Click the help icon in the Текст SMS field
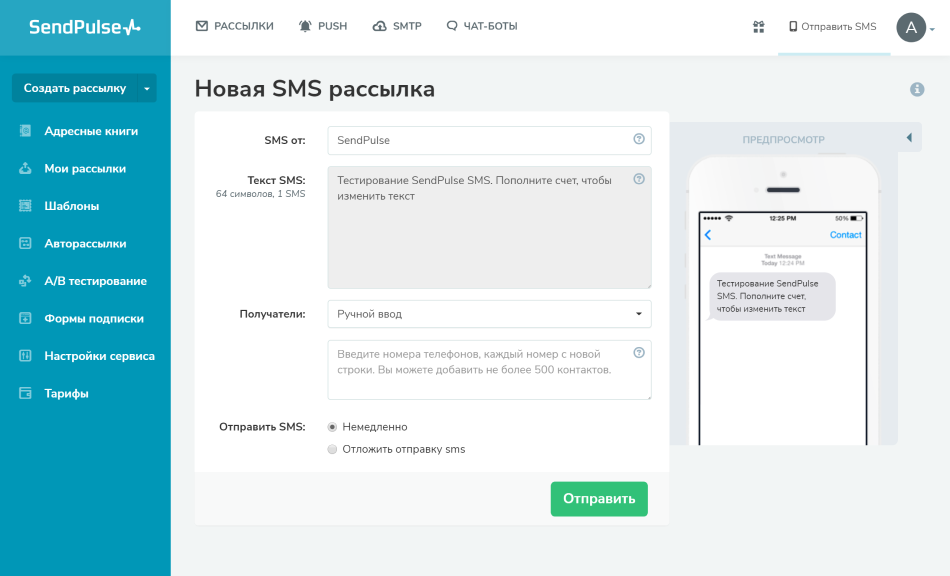 click(639, 179)
